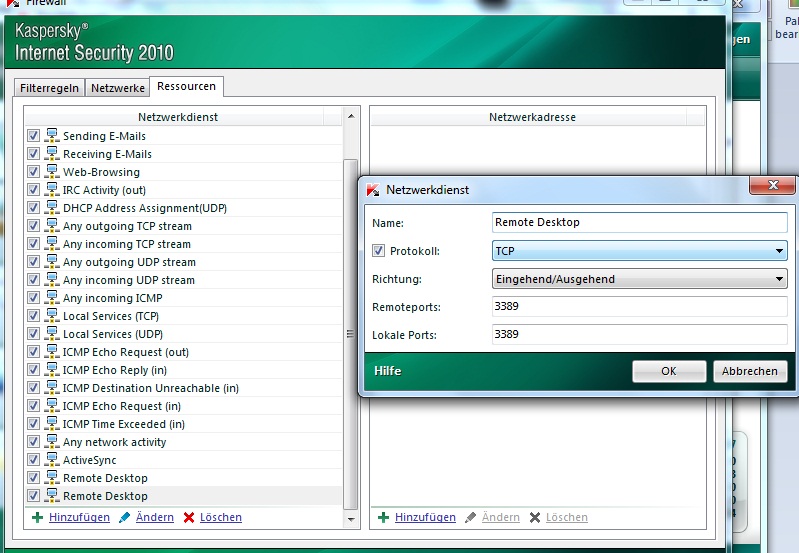Click the icon beside ICMP Echo Reply (in)
The image size is (799, 553).
(x=52, y=370)
